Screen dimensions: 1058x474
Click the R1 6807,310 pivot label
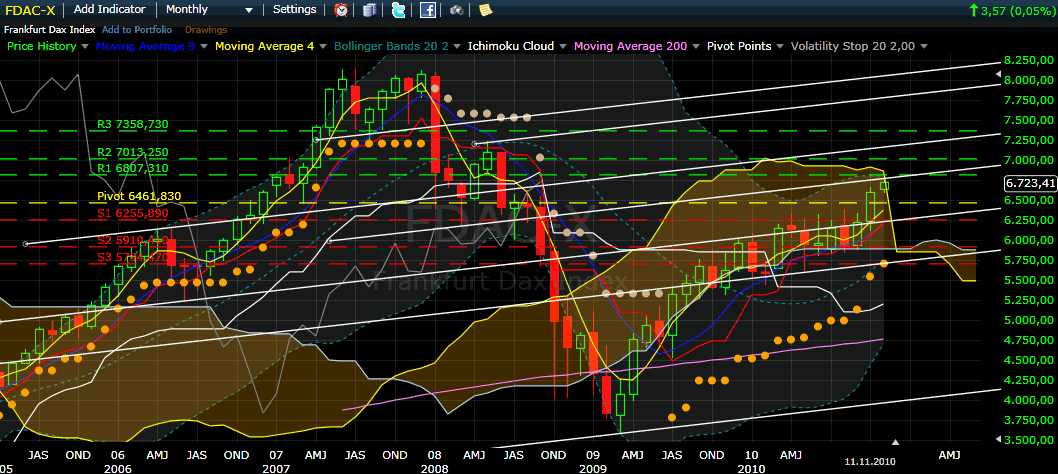click(x=132, y=167)
